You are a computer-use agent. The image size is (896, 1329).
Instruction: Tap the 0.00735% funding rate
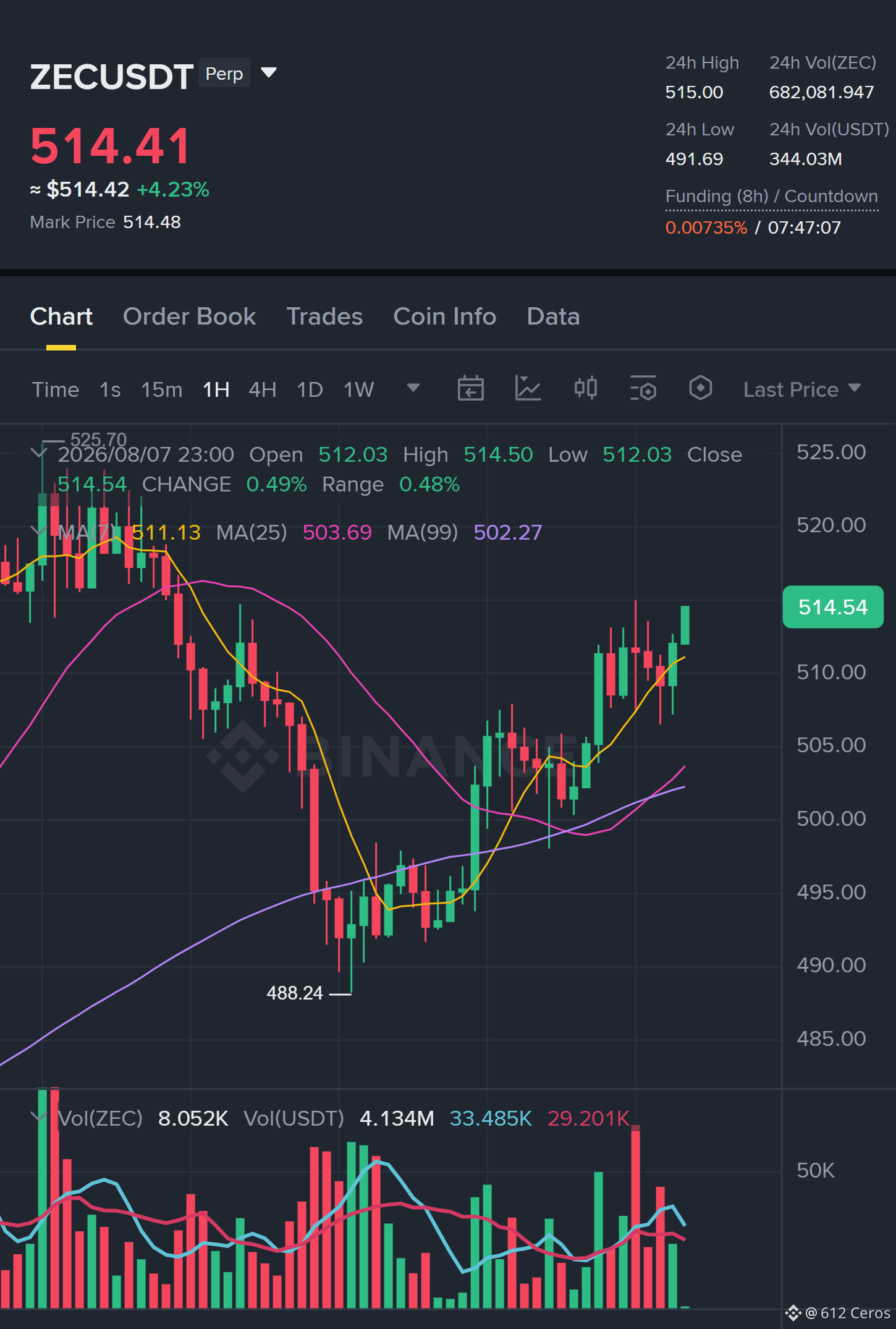[x=706, y=227]
